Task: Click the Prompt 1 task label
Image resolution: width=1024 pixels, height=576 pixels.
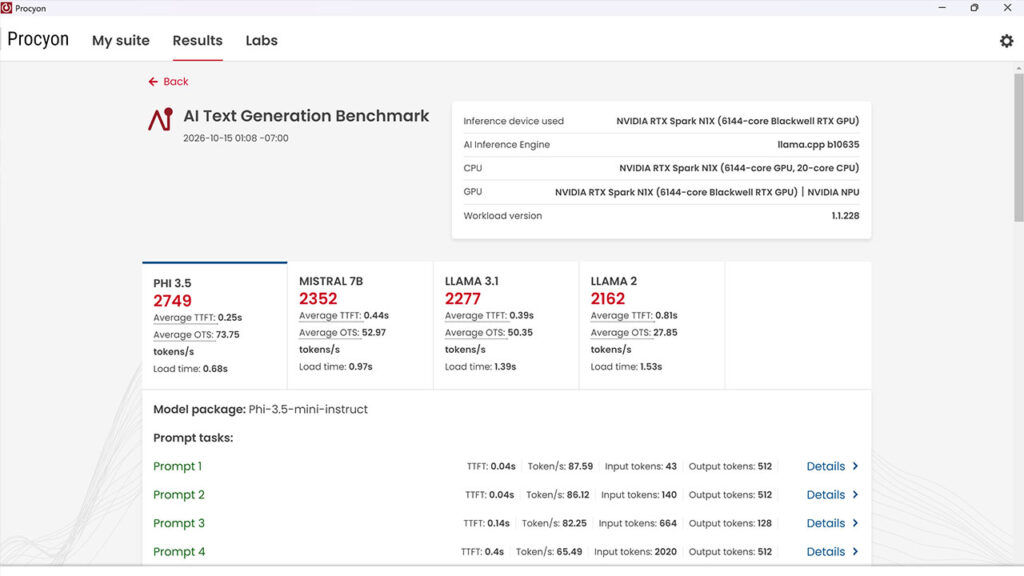Action: pyautogui.click(x=178, y=466)
